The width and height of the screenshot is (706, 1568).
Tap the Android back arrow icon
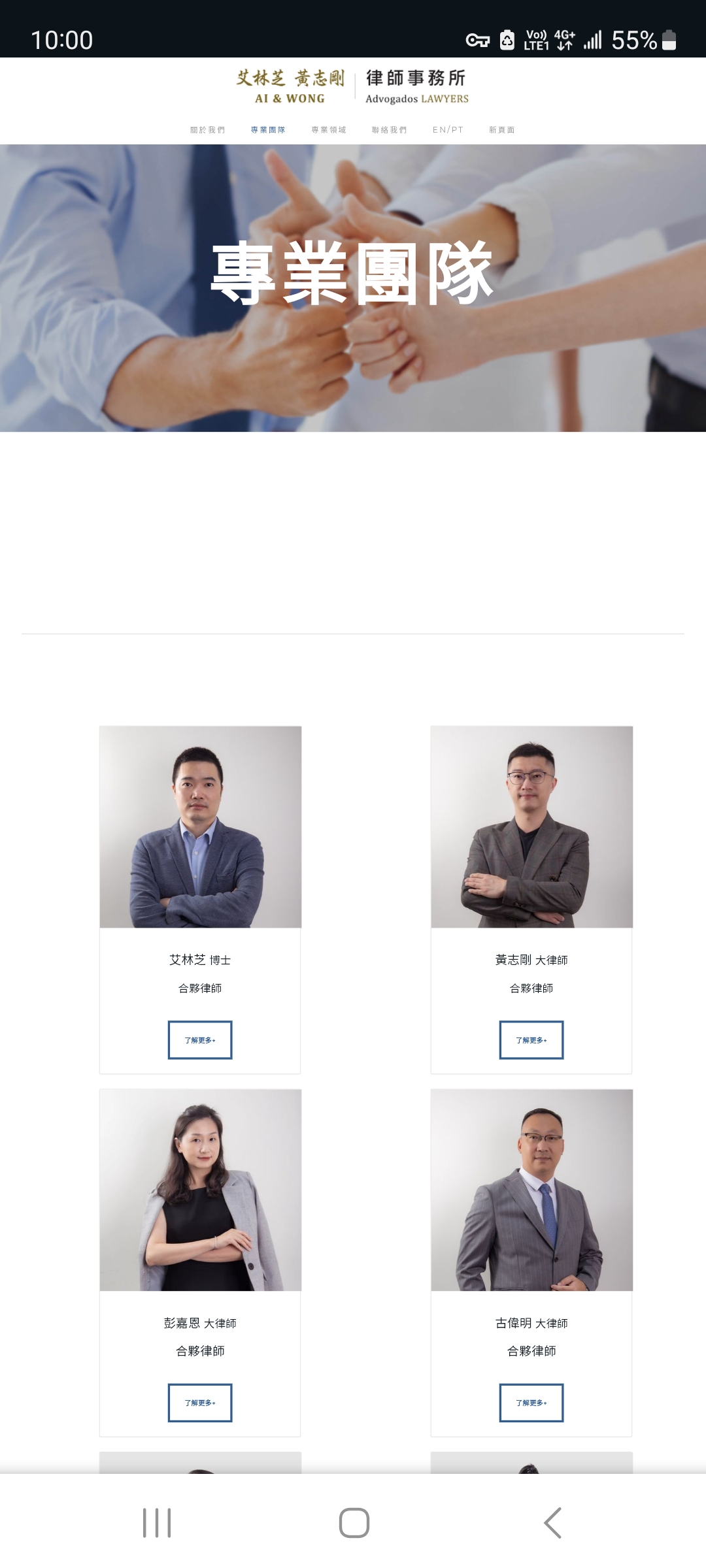552,1523
